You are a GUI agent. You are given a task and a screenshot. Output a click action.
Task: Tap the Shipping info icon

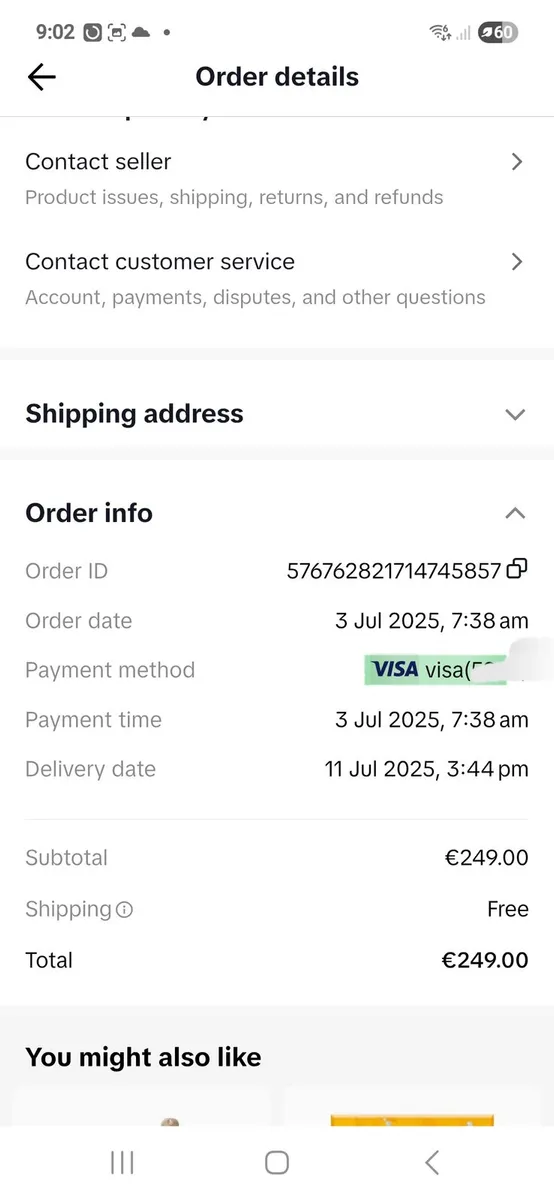[124, 910]
